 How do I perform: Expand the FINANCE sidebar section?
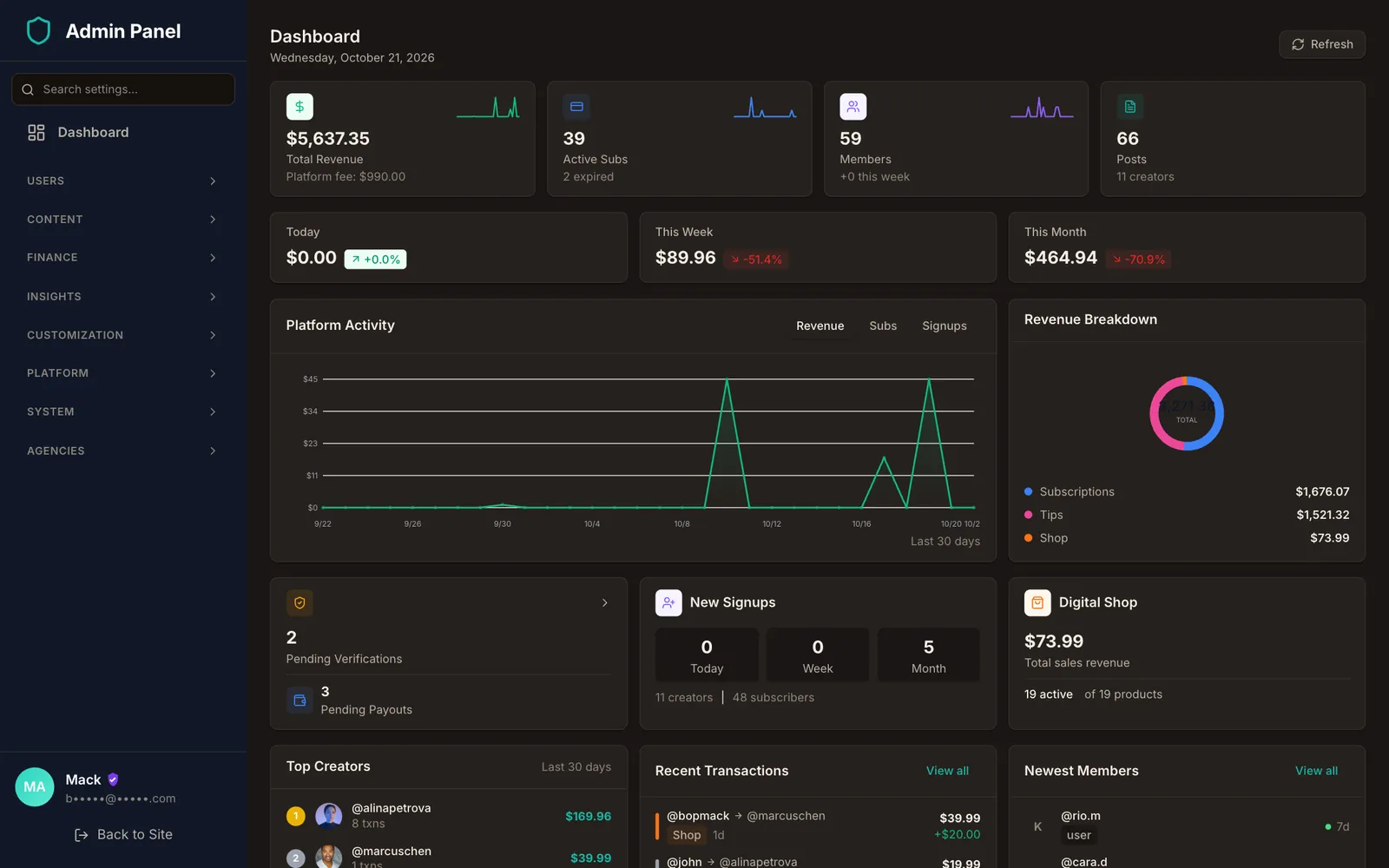pyautogui.click(x=122, y=258)
